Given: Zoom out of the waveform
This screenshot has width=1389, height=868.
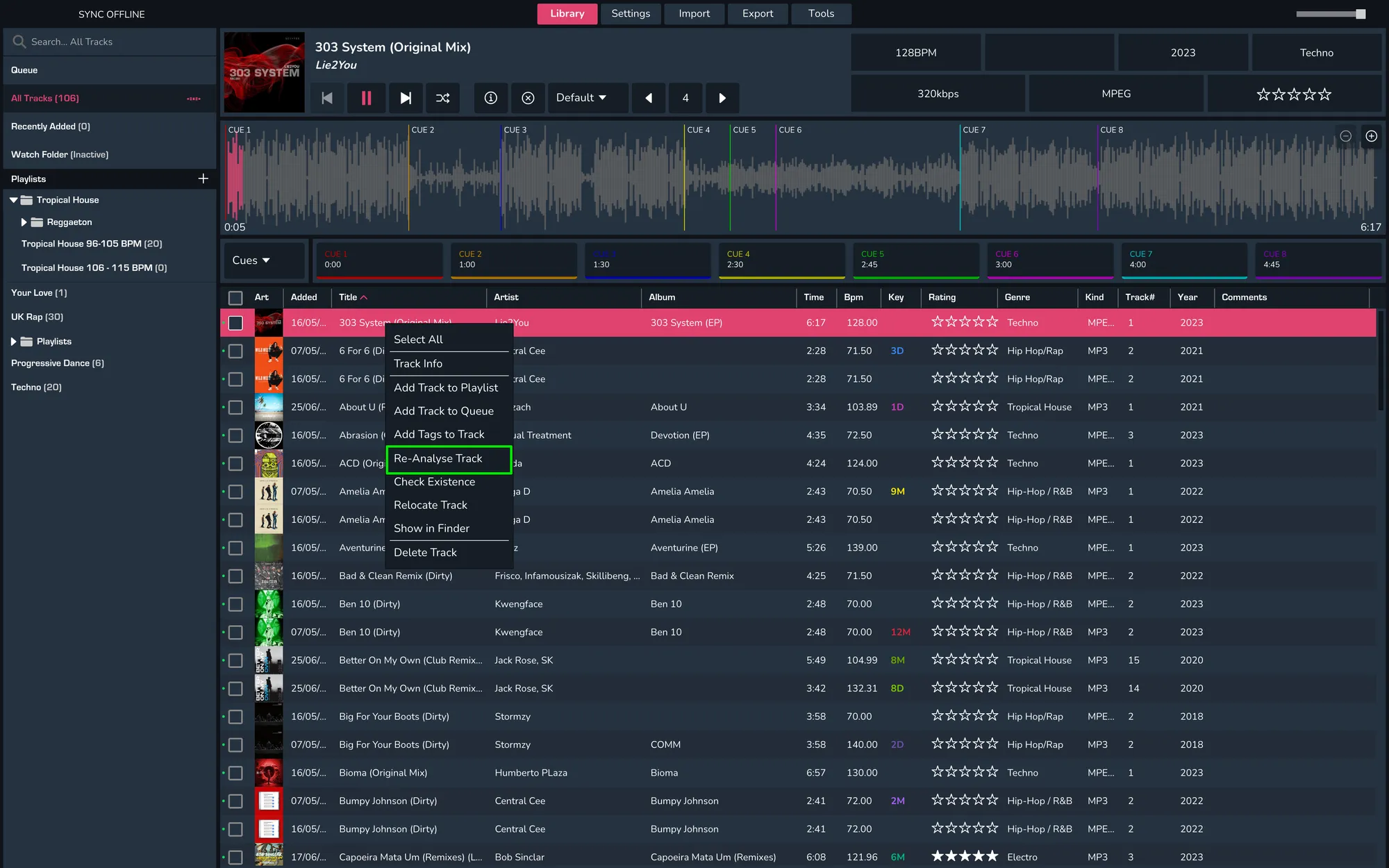Looking at the screenshot, I should pyautogui.click(x=1345, y=136).
